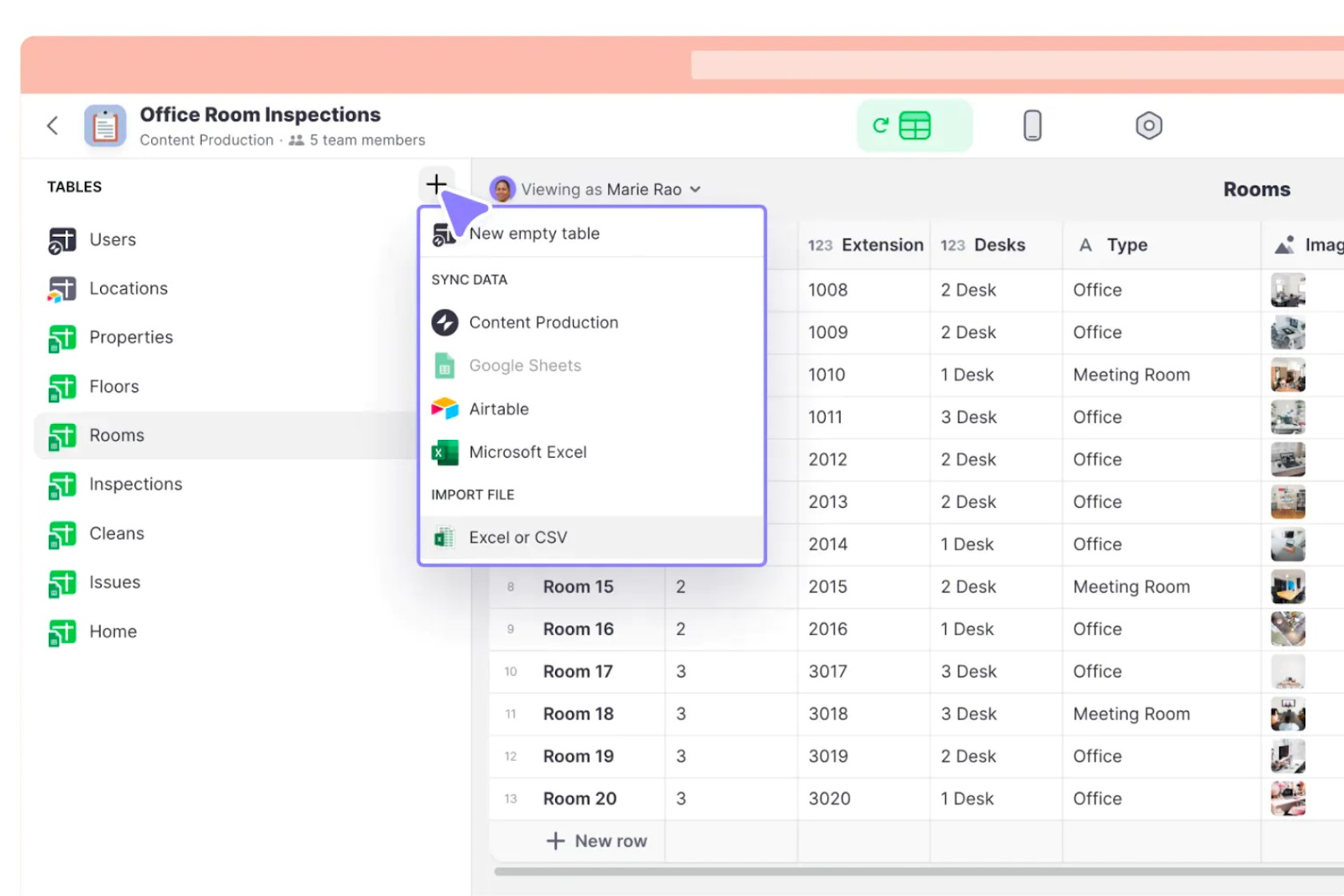Click the Content Production lightning icon
Screen dimensions: 1344x896
click(444, 322)
